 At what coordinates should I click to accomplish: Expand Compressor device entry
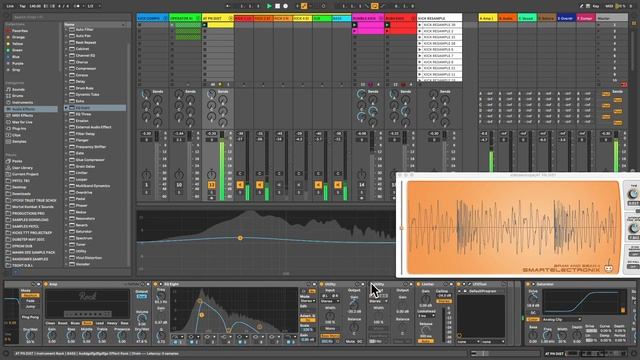click(x=66, y=69)
